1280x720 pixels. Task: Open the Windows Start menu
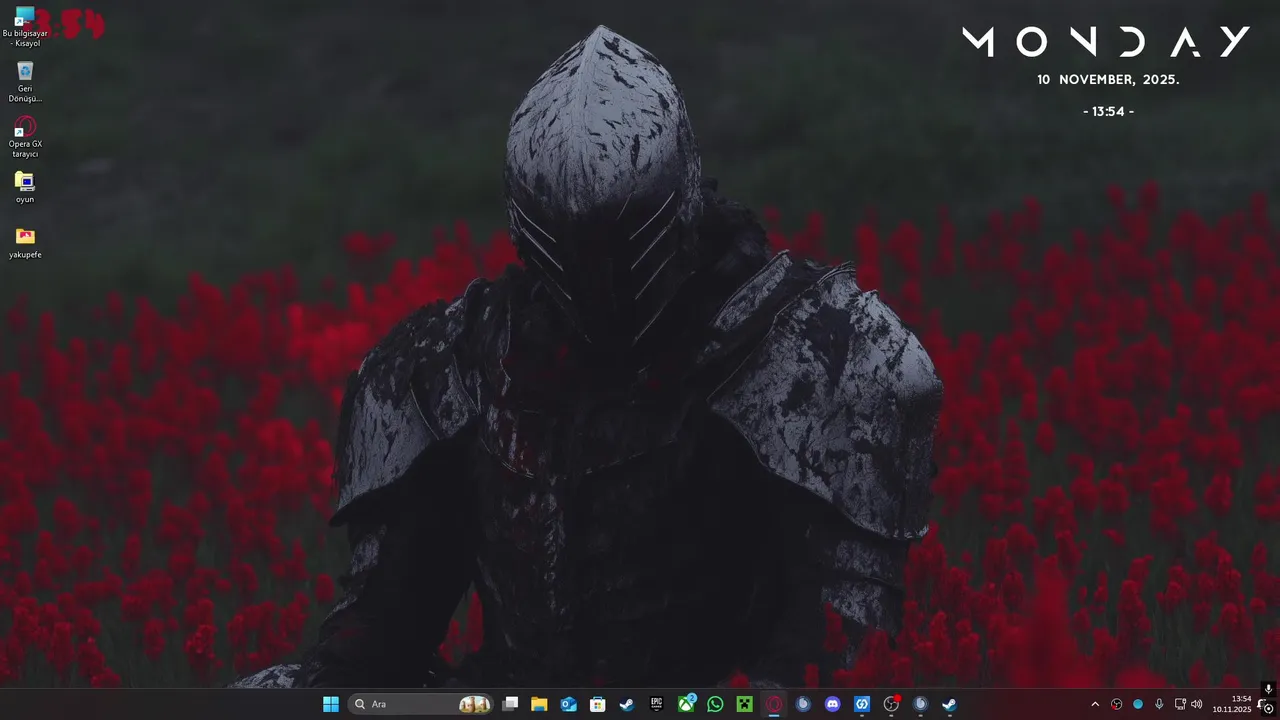pyautogui.click(x=330, y=704)
